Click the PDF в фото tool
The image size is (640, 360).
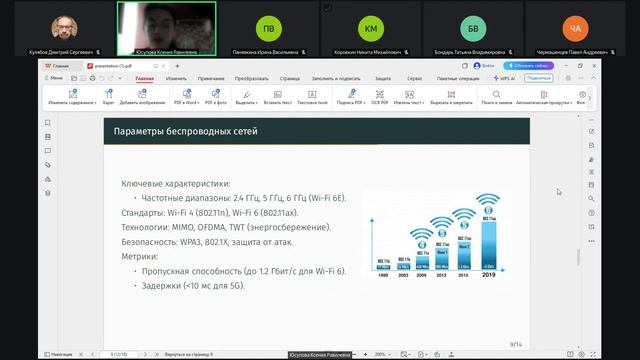pyautogui.click(x=216, y=97)
